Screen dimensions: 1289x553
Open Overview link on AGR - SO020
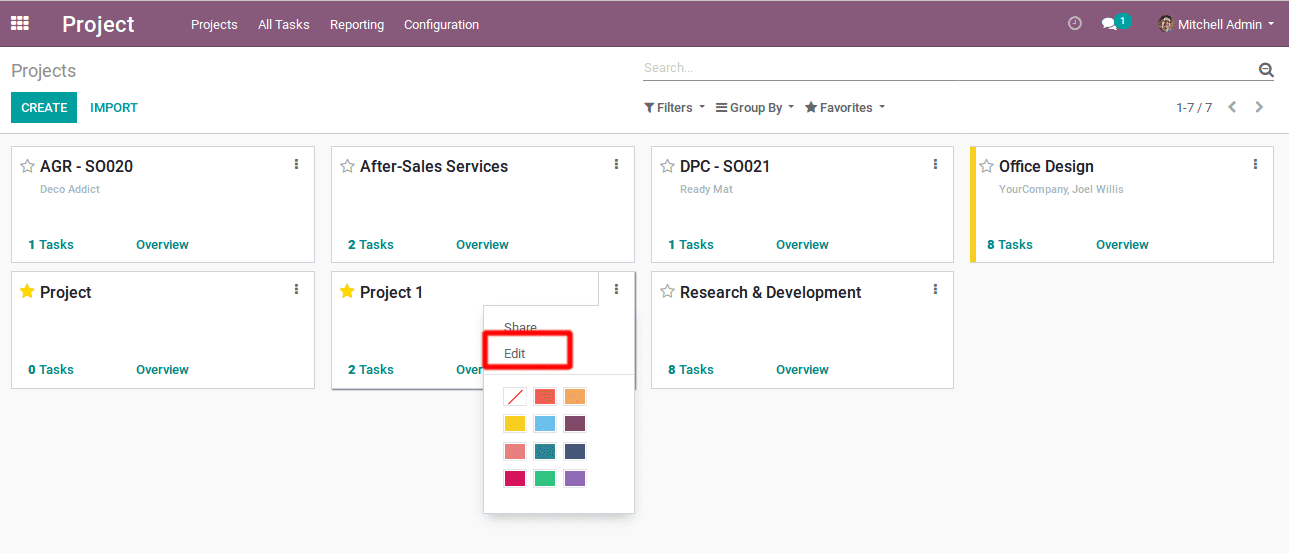click(x=162, y=244)
